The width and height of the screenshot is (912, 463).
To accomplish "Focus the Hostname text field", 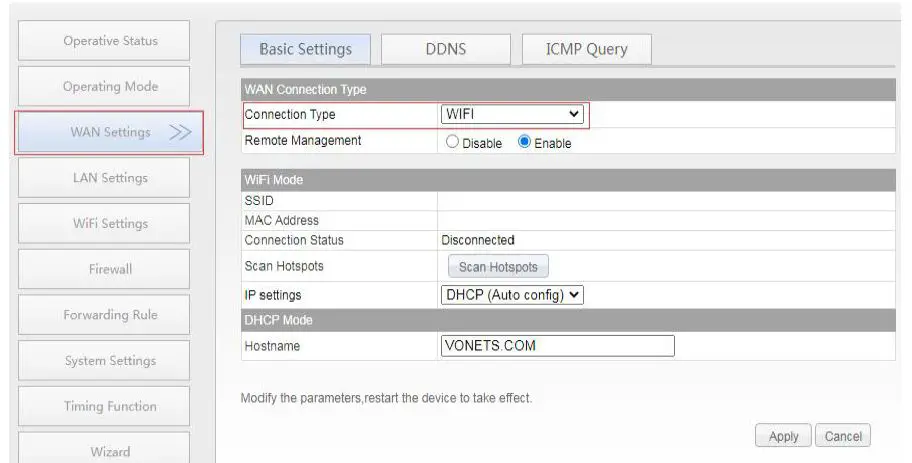I will [557, 346].
